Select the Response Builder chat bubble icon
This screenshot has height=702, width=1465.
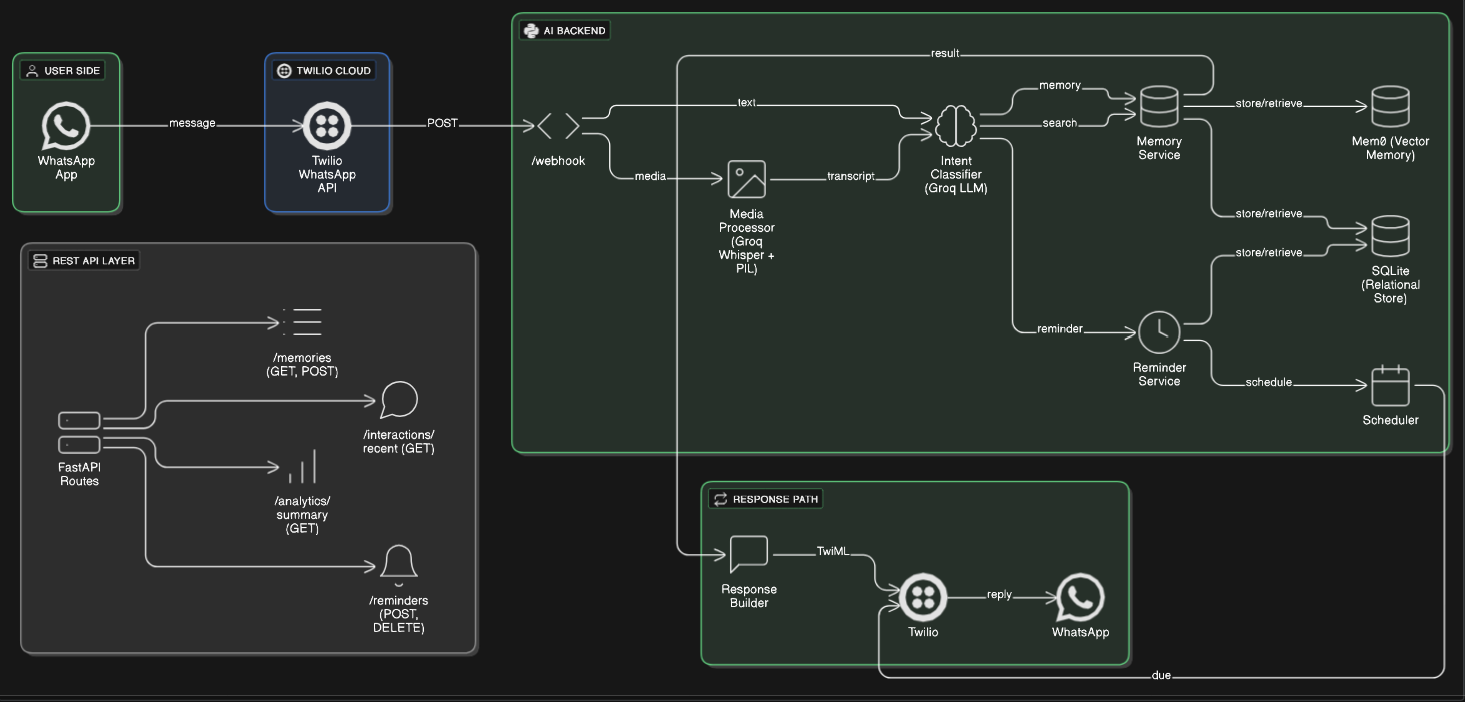coord(749,552)
